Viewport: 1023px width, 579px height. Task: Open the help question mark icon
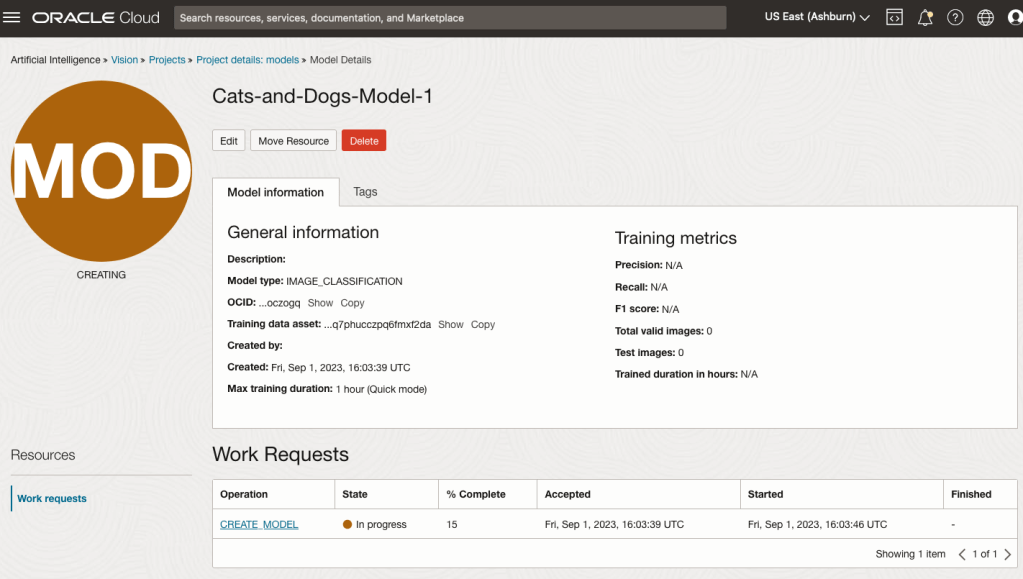[x=955, y=18]
